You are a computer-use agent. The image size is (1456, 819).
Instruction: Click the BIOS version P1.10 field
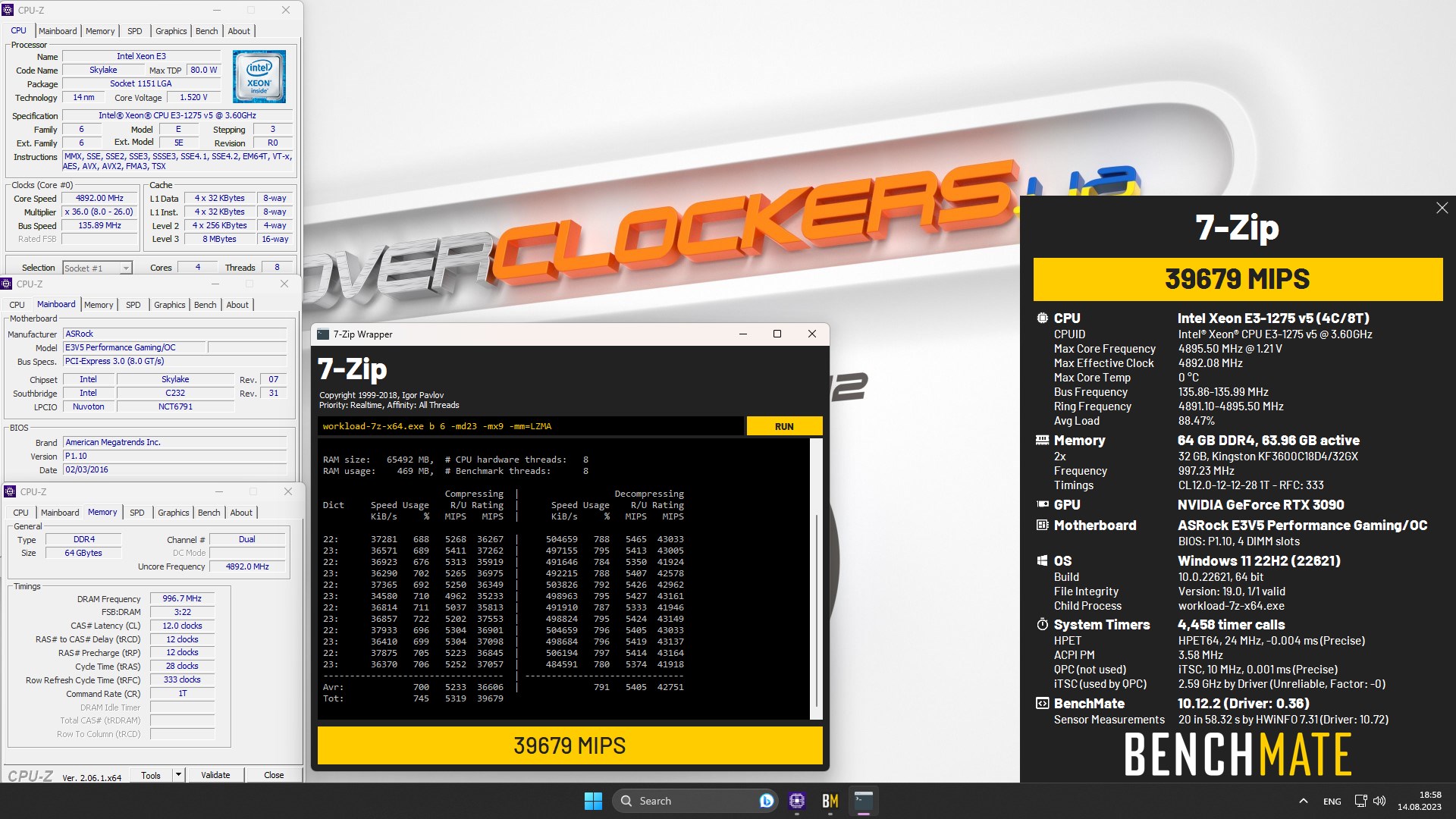(x=174, y=457)
